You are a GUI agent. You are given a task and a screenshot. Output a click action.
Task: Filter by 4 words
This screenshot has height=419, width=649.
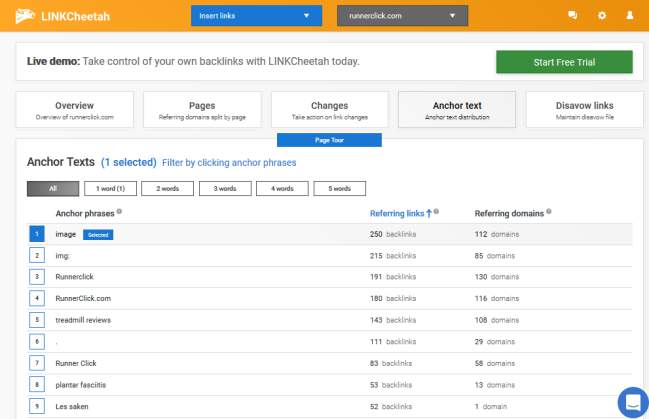click(282, 188)
